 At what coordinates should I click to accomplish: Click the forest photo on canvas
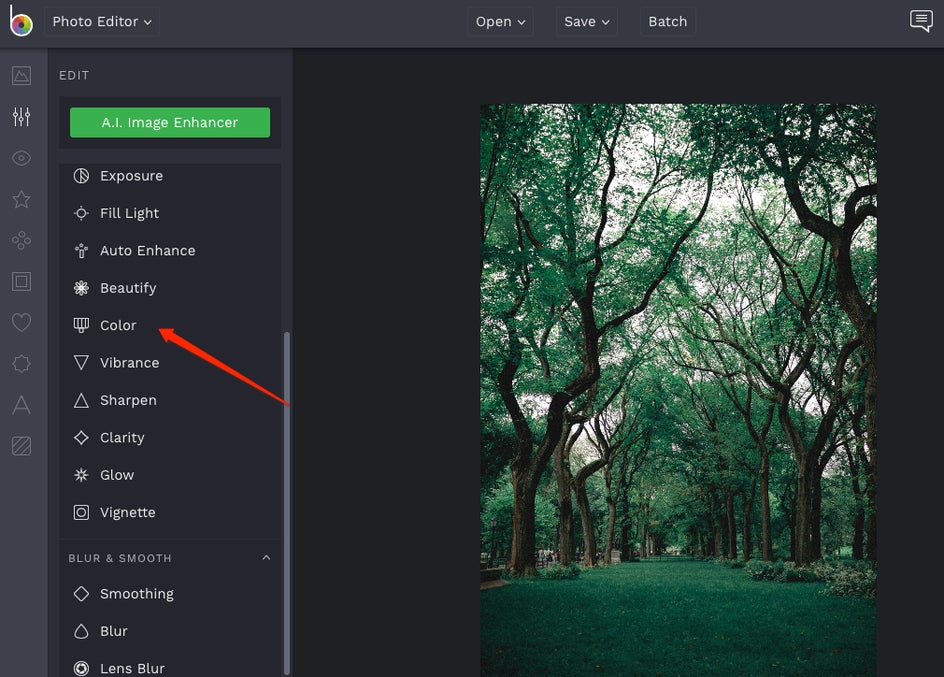[x=678, y=390]
